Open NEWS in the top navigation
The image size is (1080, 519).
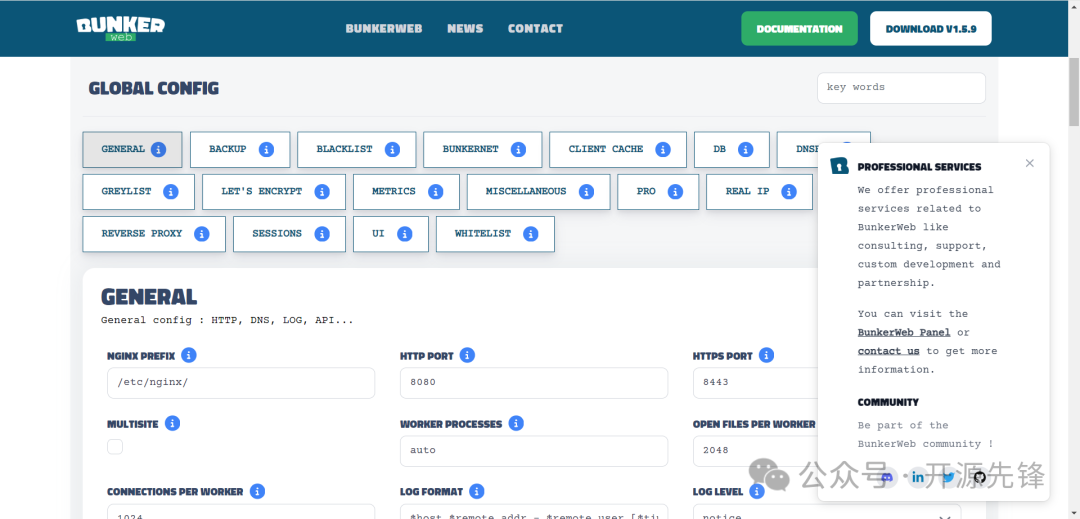point(465,29)
